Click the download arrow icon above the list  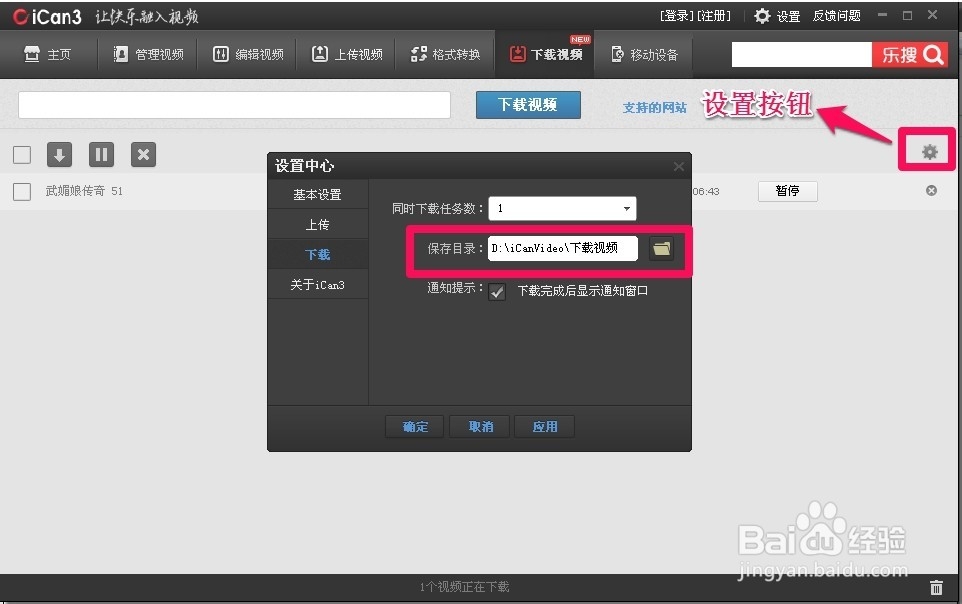coord(59,154)
